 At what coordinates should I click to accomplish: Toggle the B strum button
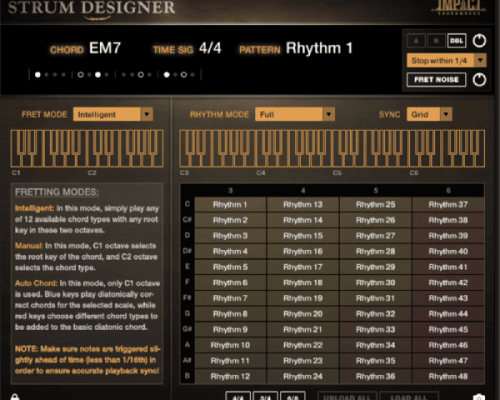436,41
